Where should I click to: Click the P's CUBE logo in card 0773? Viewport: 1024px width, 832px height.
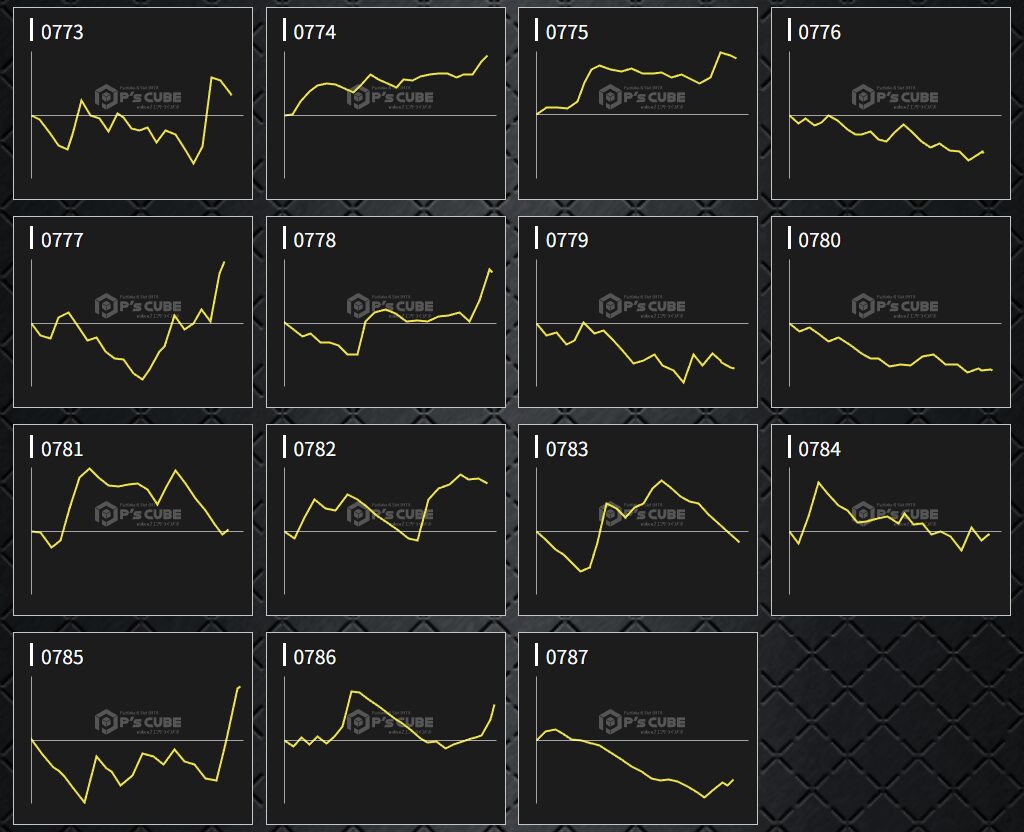click(139, 97)
